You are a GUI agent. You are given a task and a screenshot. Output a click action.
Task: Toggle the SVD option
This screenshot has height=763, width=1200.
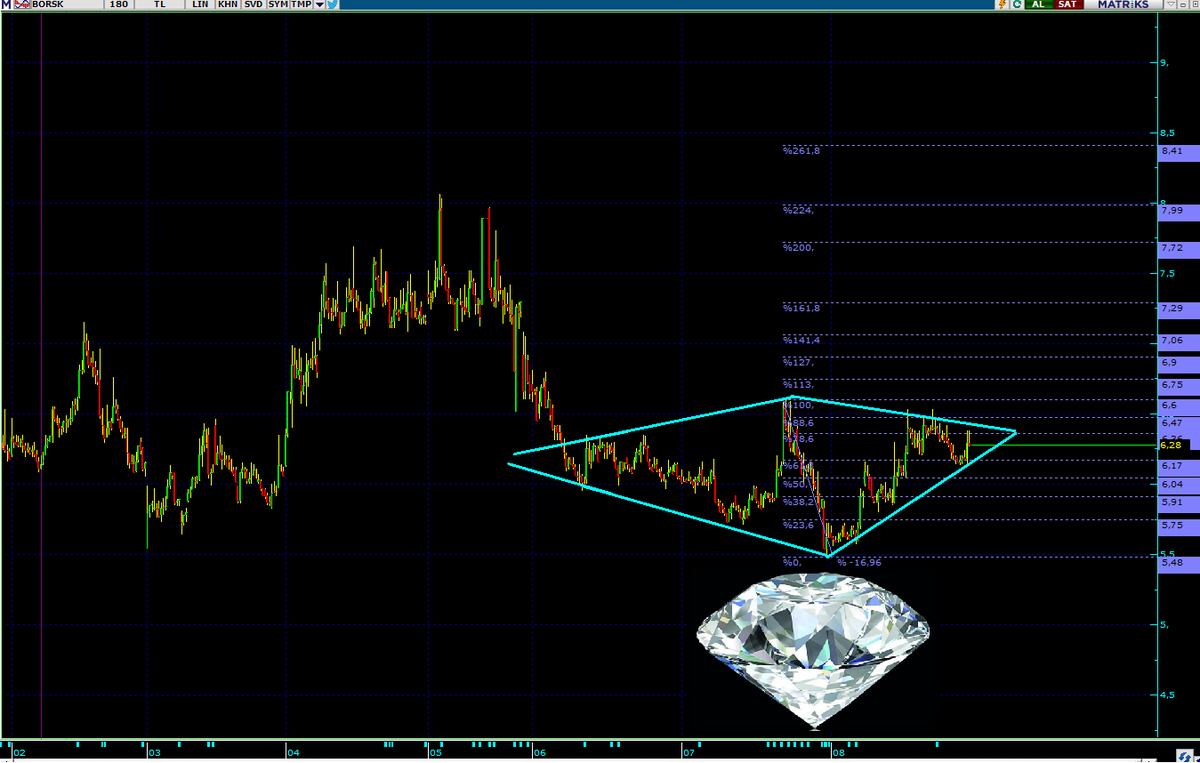coord(253,5)
